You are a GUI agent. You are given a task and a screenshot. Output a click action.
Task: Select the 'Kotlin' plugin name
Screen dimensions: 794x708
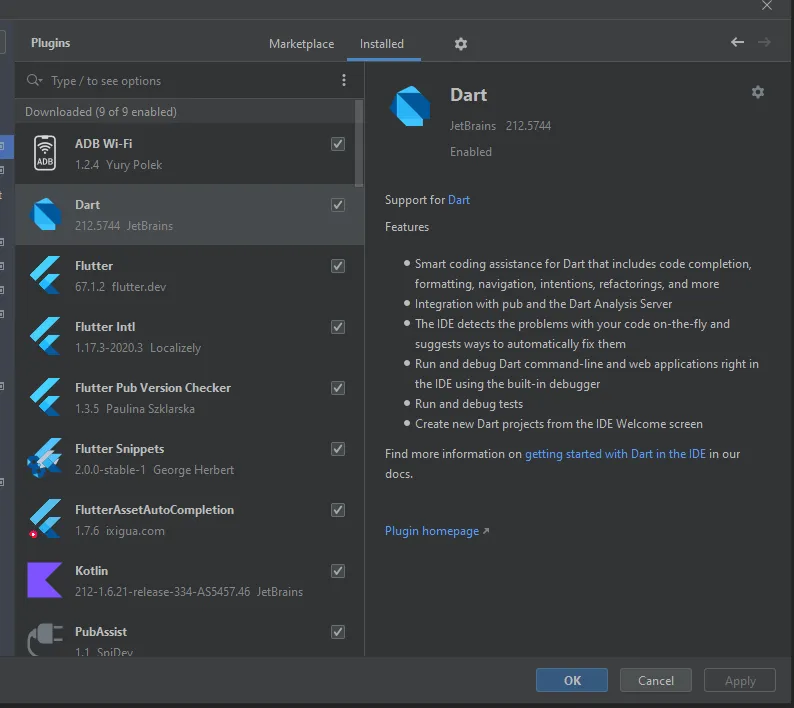(91, 571)
